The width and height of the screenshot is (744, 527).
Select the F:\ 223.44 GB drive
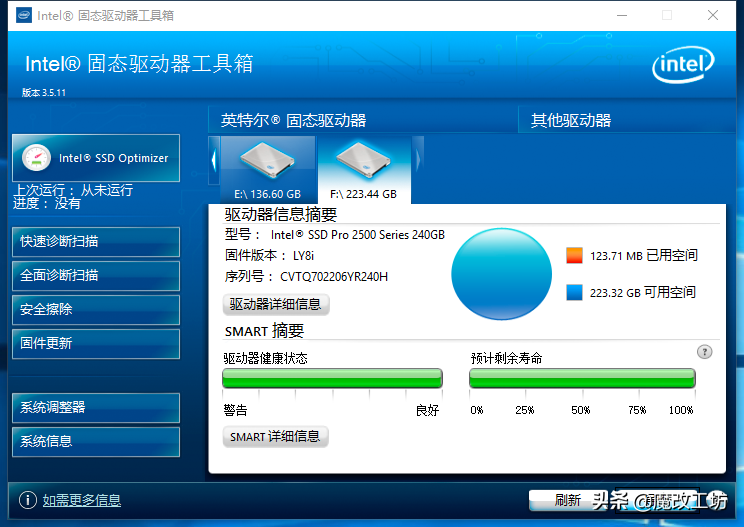(363, 170)
